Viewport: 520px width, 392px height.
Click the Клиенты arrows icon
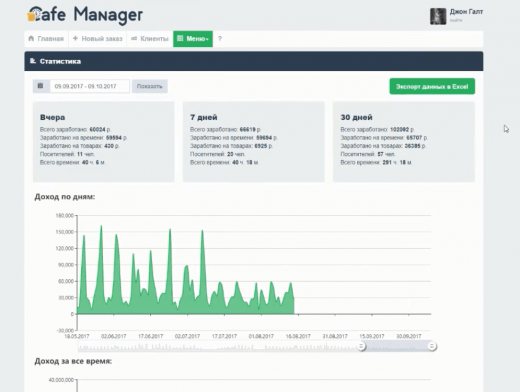pyautogui.click(x=134, y=38)
